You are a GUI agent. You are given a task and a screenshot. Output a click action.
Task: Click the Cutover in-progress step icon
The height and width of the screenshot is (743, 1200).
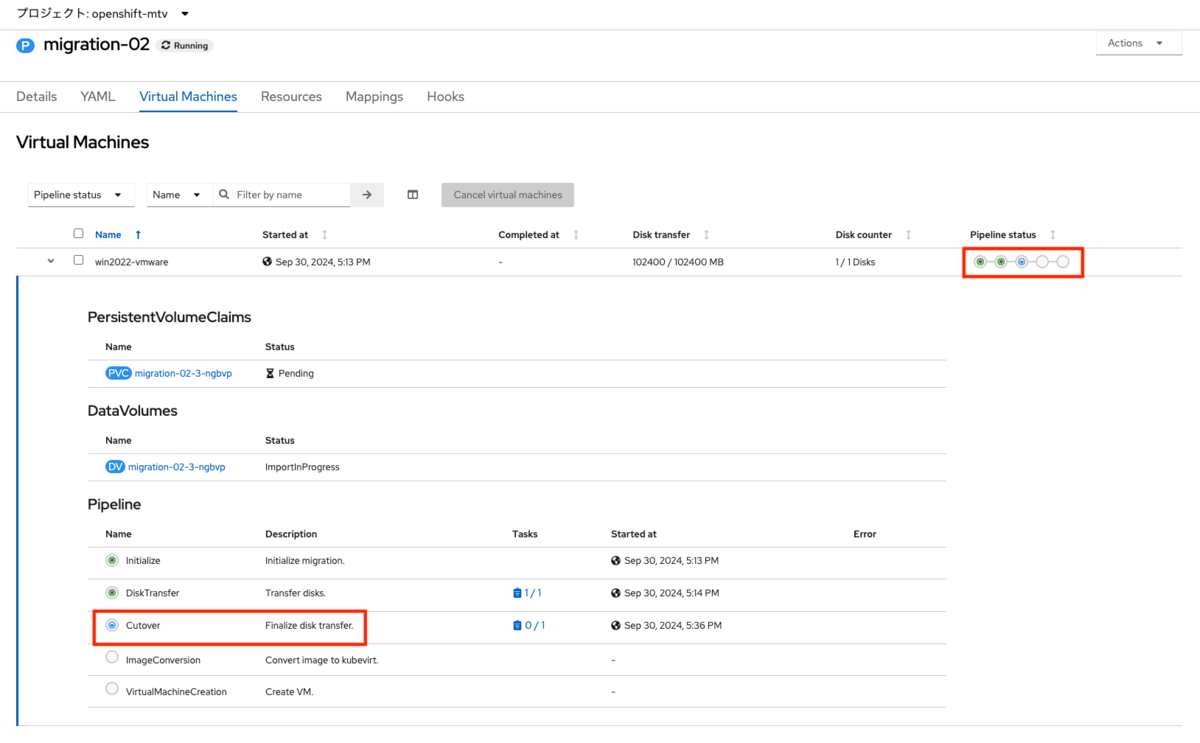111,625
